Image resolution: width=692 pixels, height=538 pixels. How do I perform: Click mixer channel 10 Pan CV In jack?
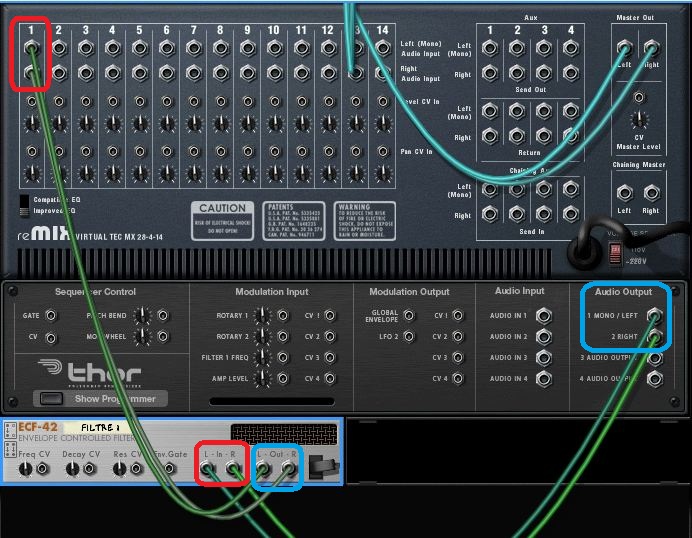click(275, 152)
